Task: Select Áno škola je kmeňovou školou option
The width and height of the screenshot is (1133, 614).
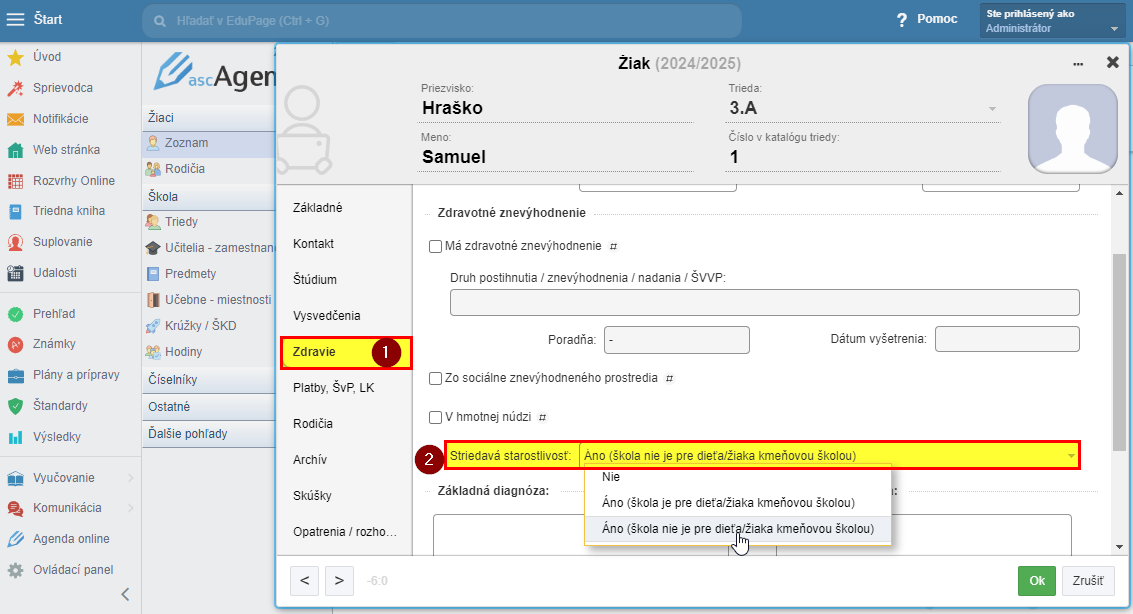Action: click(x=738, y=503)
